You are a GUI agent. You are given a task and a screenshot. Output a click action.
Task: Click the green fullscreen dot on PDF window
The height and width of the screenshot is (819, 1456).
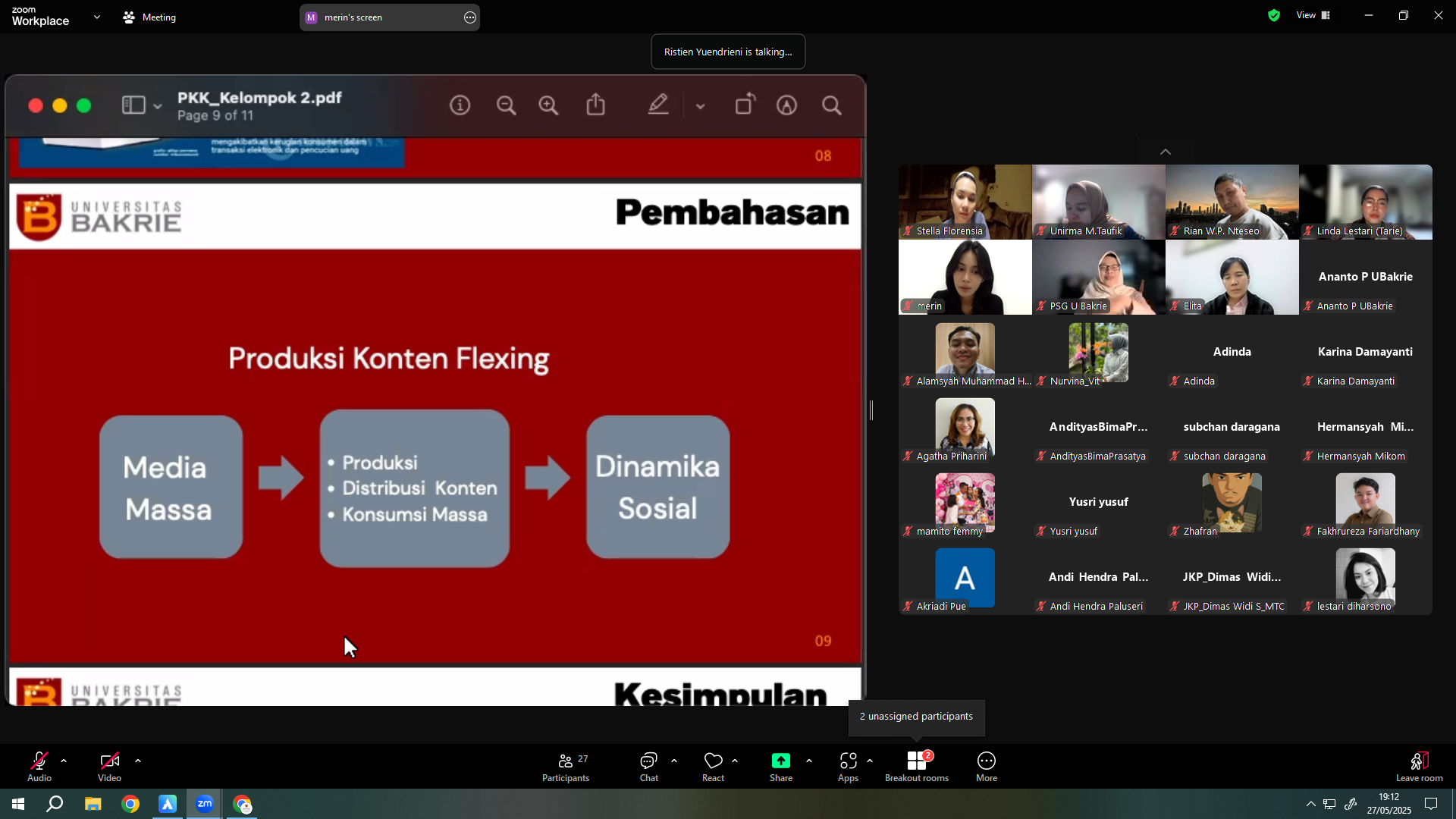(84, 105)
